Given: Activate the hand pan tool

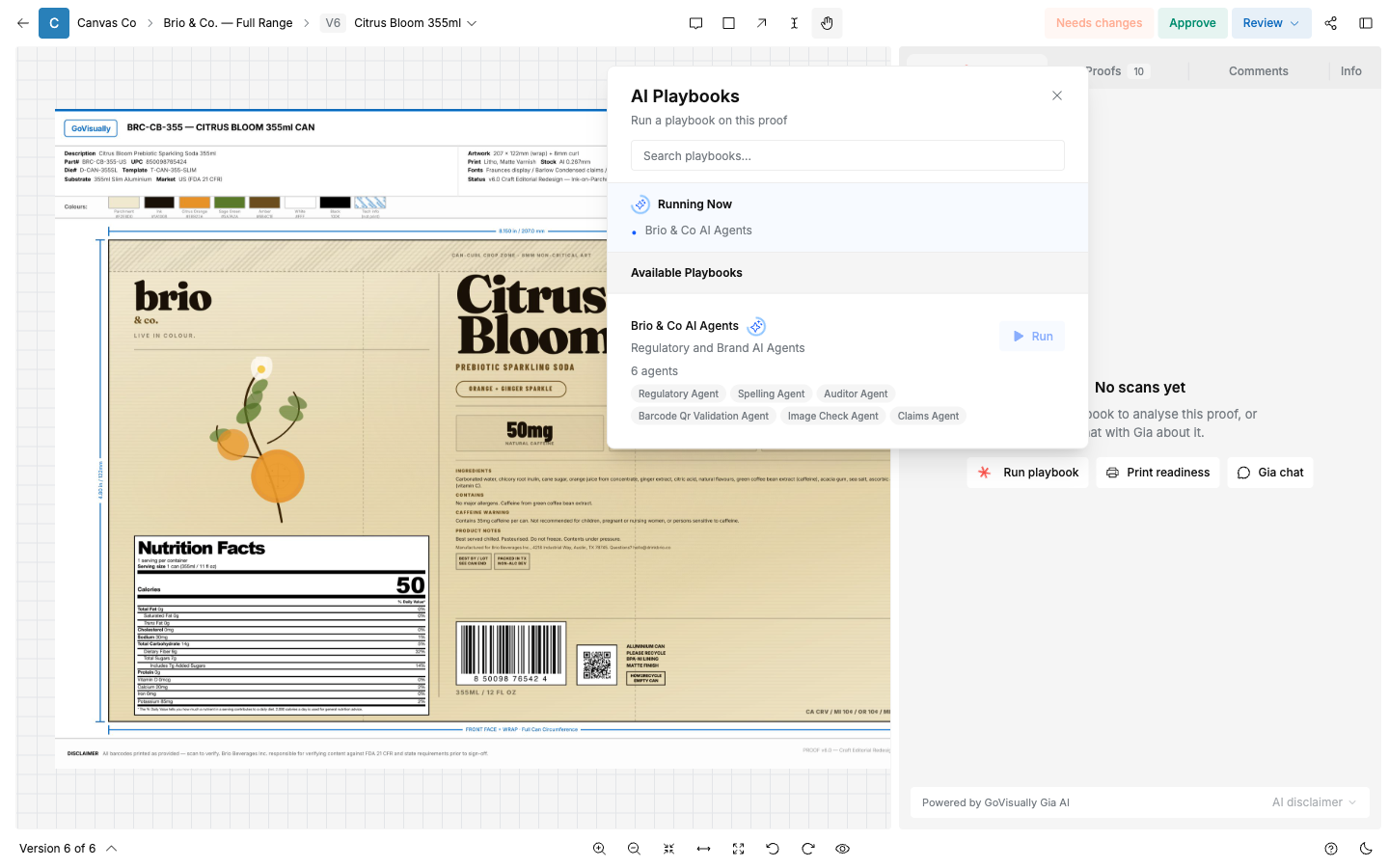Looking at the screenshot, I should 827,23.
